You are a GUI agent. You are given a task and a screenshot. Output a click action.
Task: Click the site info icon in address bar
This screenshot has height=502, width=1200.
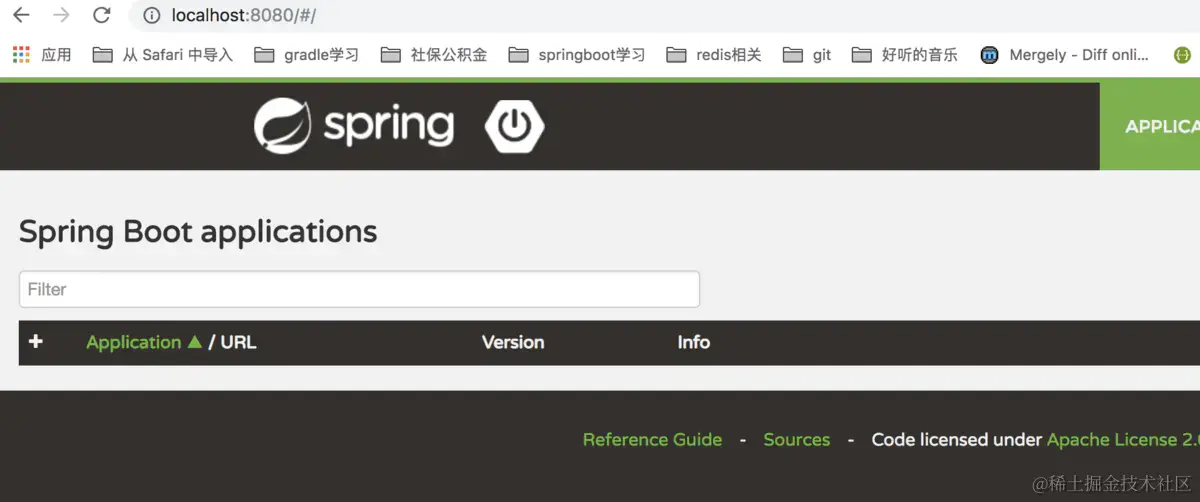click(x=152, y=16)
